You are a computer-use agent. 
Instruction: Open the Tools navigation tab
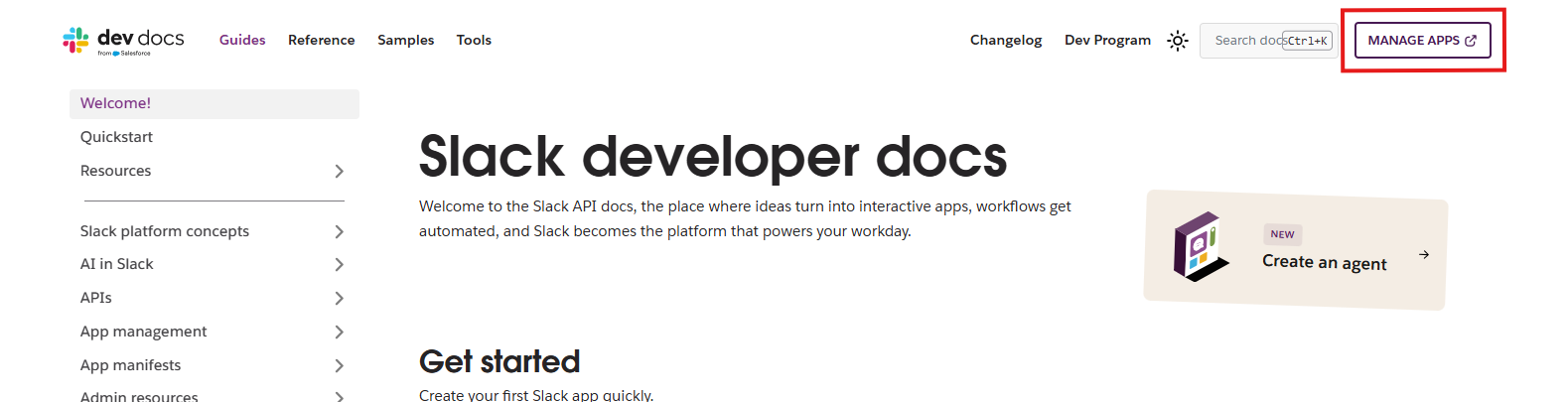coord(474,40)
